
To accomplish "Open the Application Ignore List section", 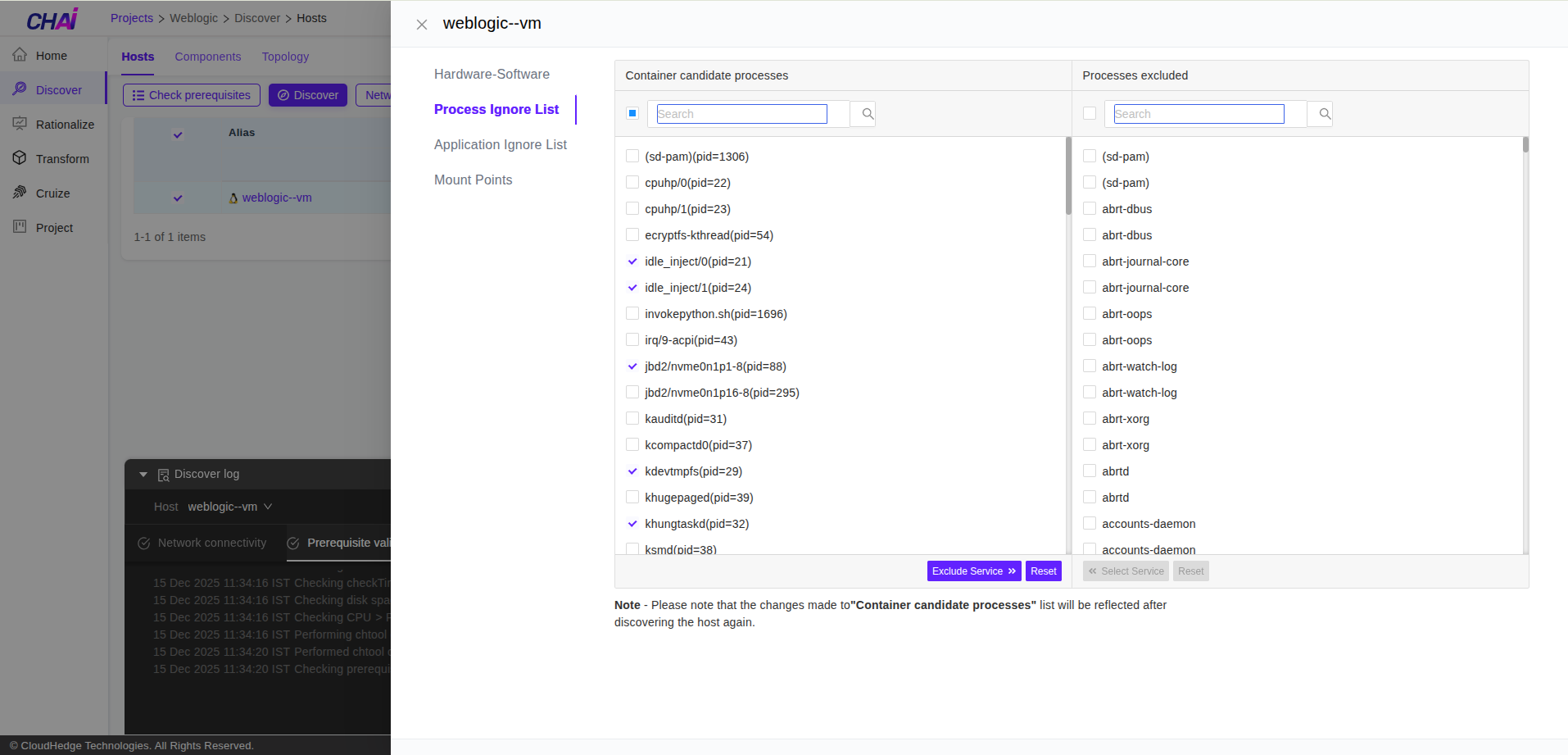I will pyautogui.click(x=500, y=144).
